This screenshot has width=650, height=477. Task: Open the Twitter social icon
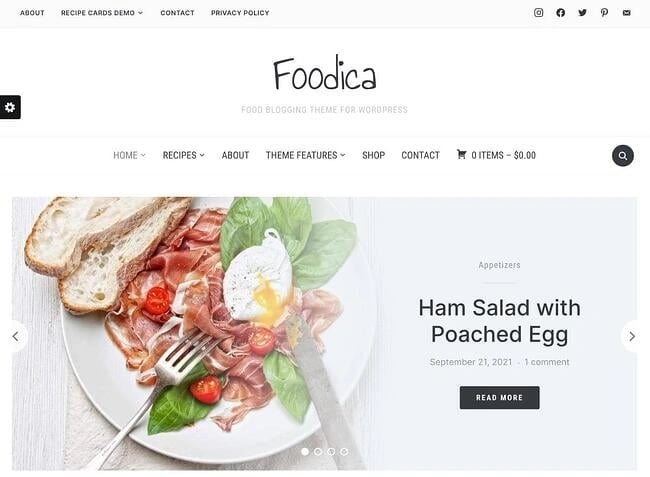(582, 12)
